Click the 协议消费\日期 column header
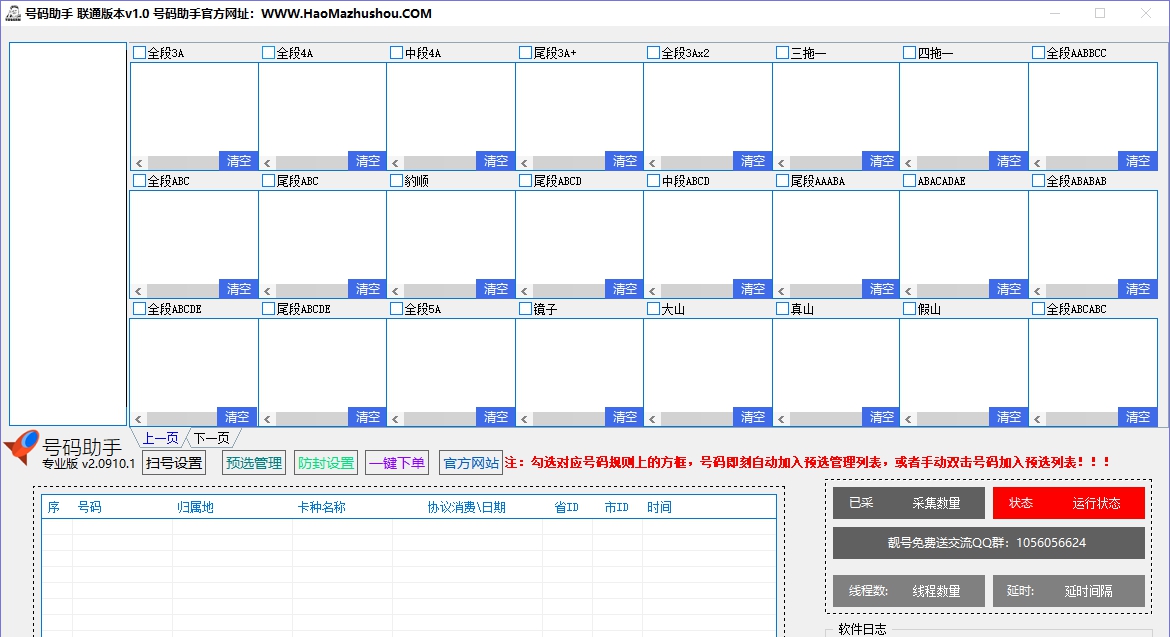1170x637 pixels. [x=466, y=507]
